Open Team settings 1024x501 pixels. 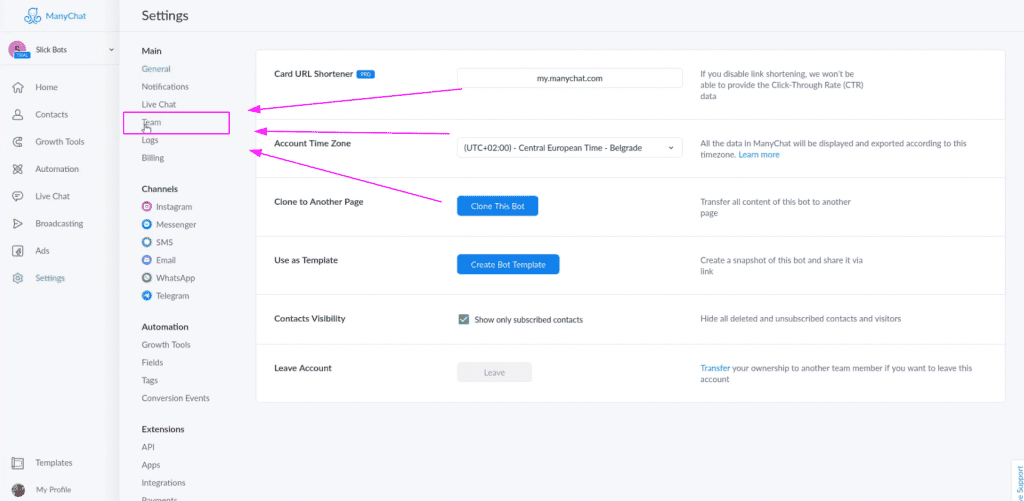[x=152, y=122]
